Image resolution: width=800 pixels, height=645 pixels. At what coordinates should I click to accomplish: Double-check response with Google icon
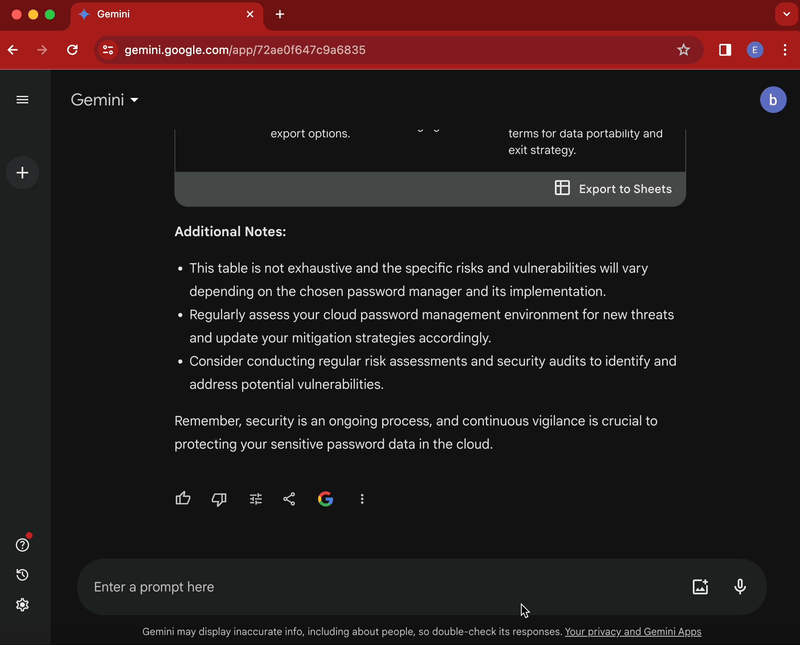coord(326,499)
